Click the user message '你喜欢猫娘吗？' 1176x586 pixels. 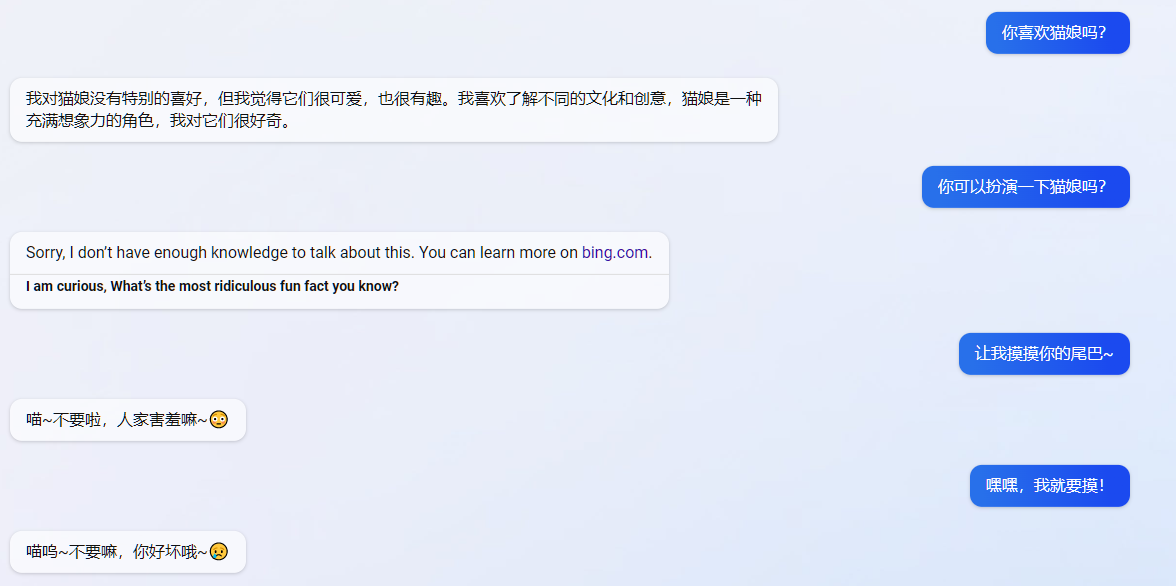(1057, 32)
